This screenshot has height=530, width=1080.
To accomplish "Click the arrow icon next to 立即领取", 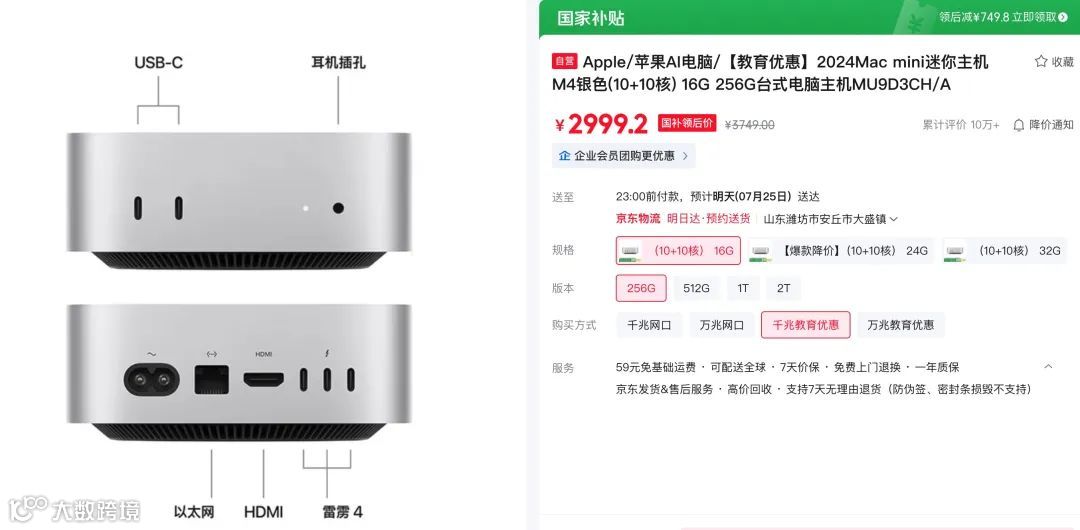I will tap(1063, 17).
